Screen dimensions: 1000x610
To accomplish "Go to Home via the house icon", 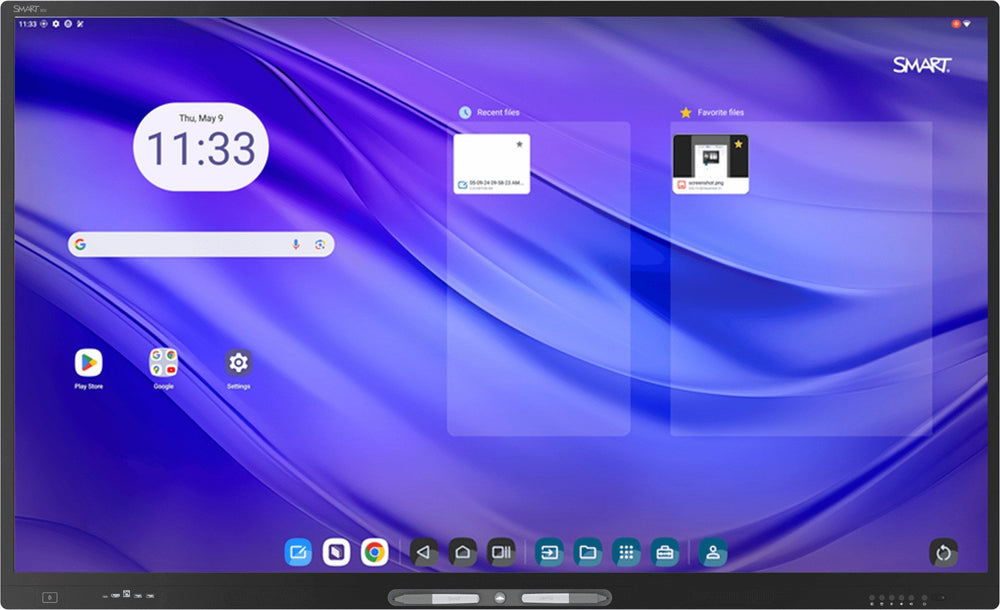I will point(462,552).
